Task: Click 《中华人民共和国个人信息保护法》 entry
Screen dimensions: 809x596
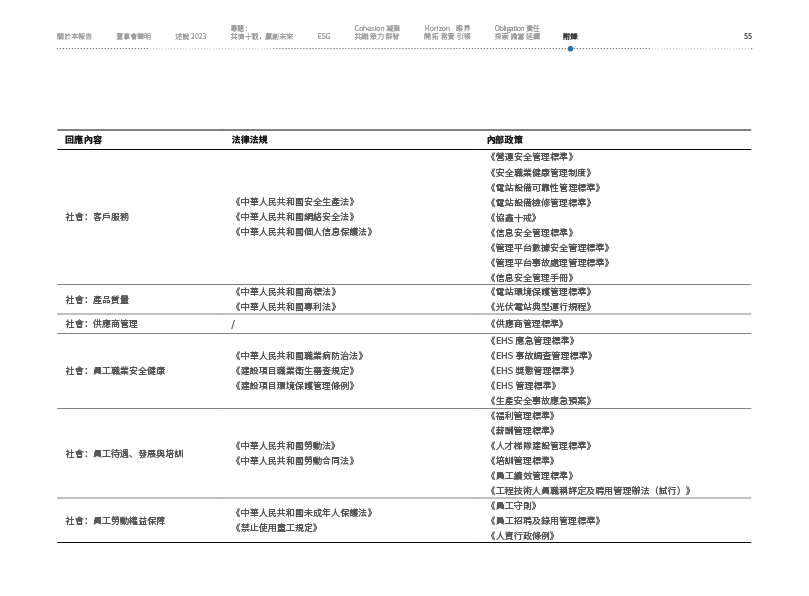Action: click(302, 231)
